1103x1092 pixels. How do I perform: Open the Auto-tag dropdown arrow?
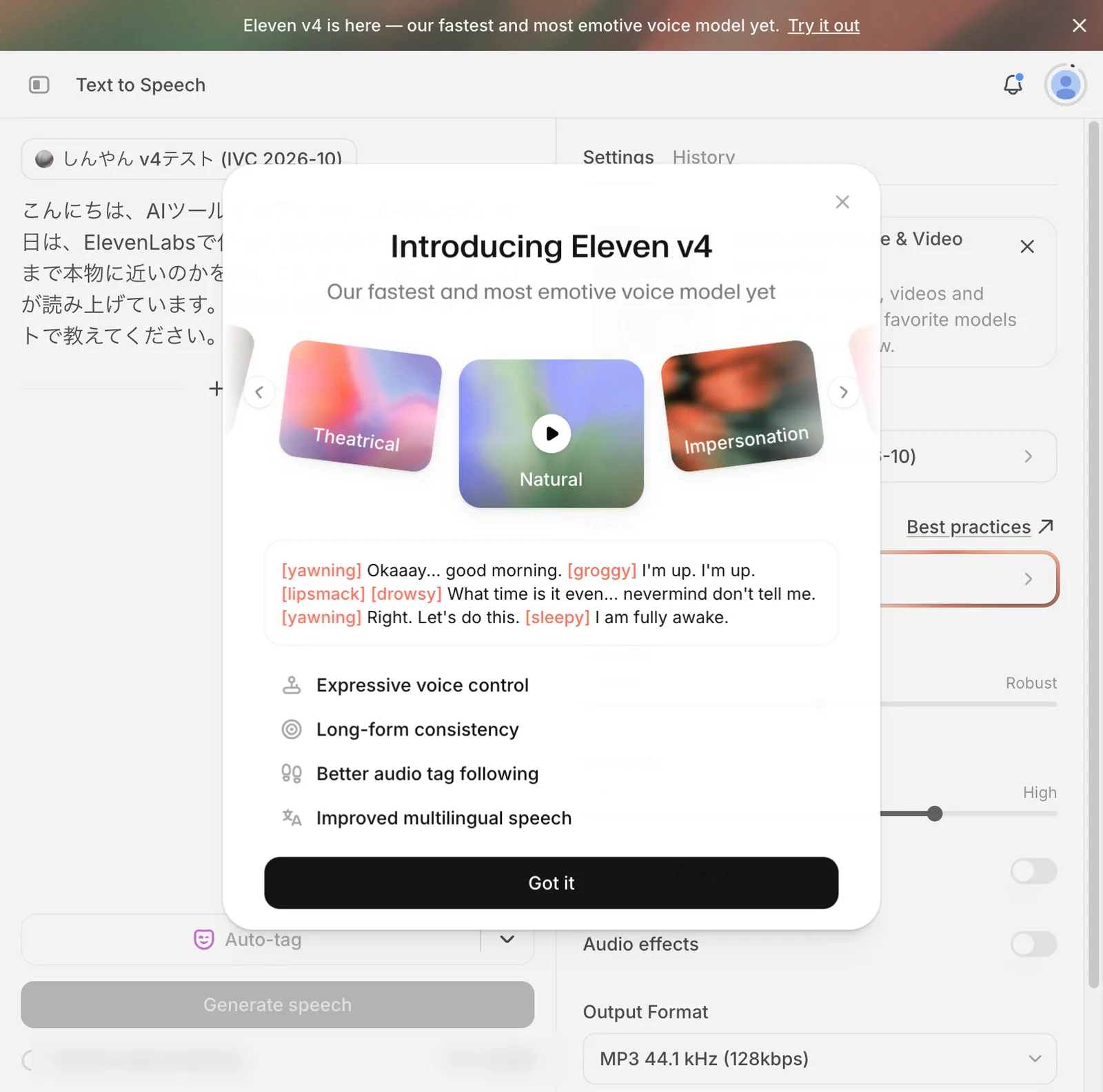[x=507, y=939]
